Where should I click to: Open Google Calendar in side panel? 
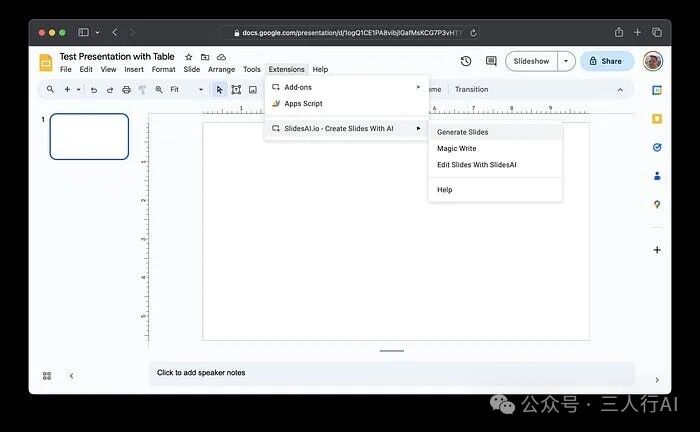[x=657, y=90]
